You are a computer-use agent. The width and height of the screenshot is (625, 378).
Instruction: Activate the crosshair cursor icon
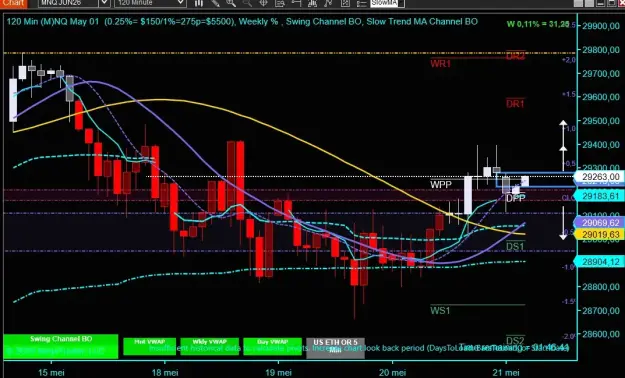point(263,4)
